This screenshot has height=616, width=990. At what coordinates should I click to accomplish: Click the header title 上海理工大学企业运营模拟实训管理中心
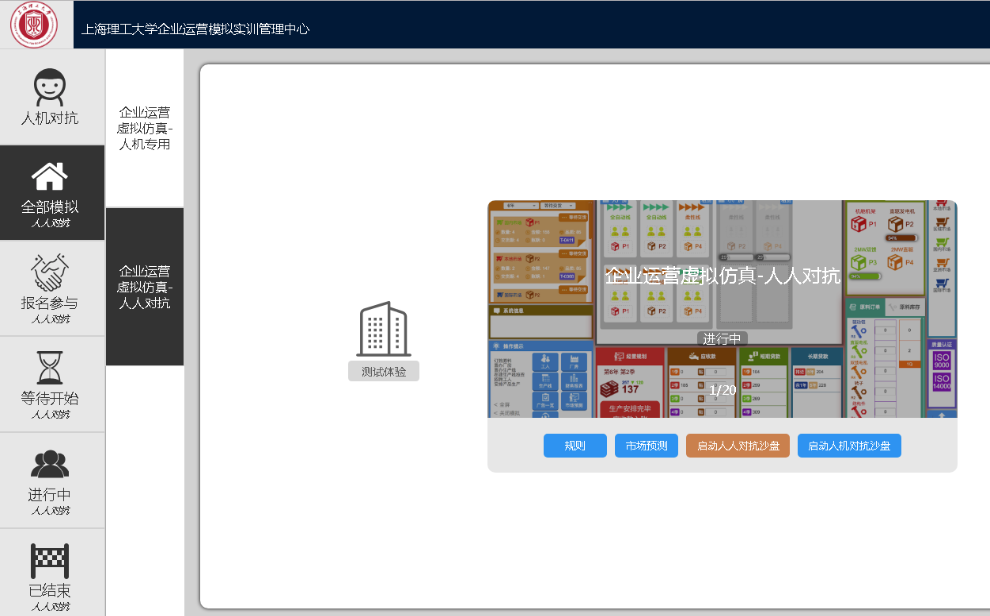click(x=196, y=29)
